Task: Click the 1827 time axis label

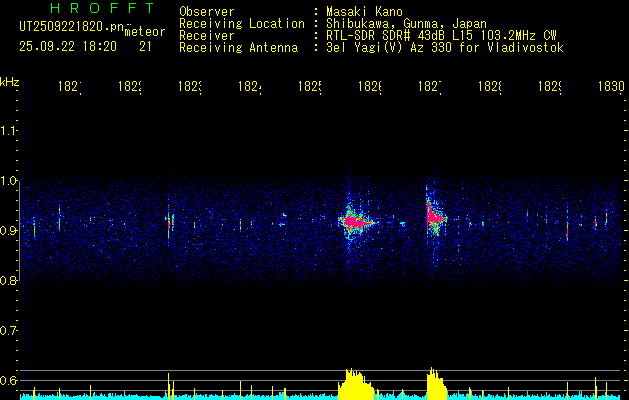Action: coord(430,86)
